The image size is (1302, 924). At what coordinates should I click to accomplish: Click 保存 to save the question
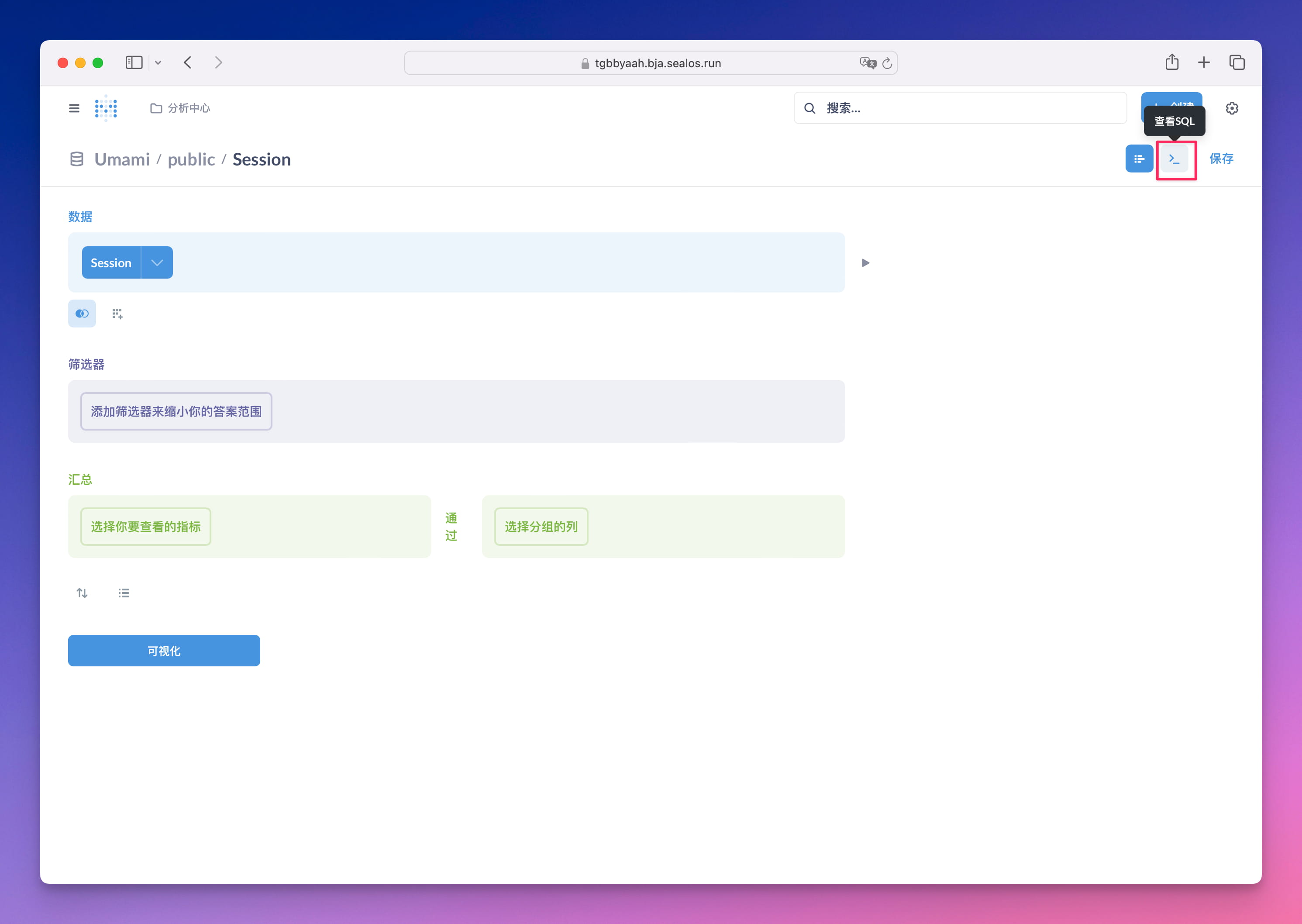(x=1221, y=159)
